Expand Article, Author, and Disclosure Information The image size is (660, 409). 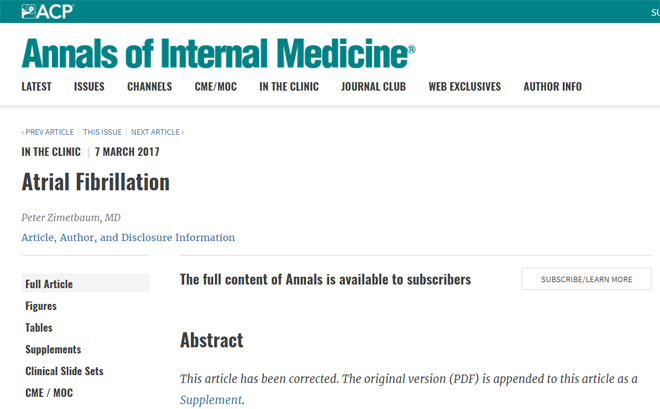click(128, 238)
